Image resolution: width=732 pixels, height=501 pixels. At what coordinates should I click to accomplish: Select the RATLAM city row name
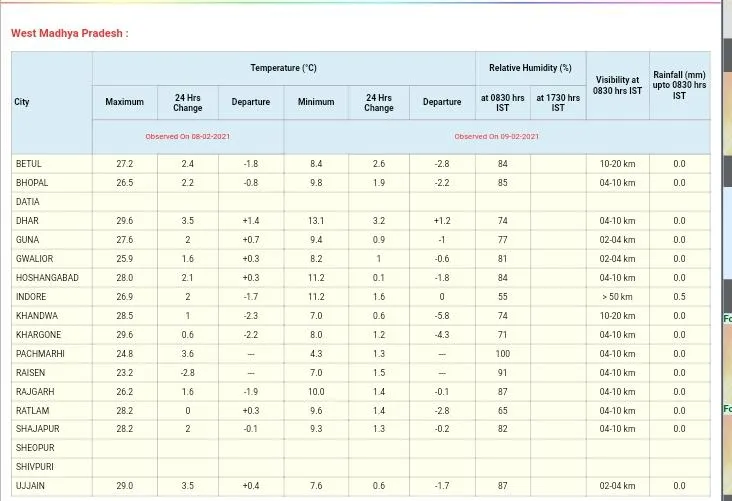(x=33, y=411)
